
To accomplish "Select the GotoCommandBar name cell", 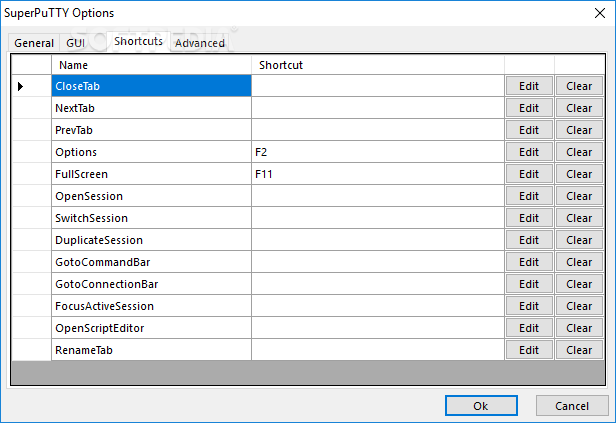I will 151,262.
